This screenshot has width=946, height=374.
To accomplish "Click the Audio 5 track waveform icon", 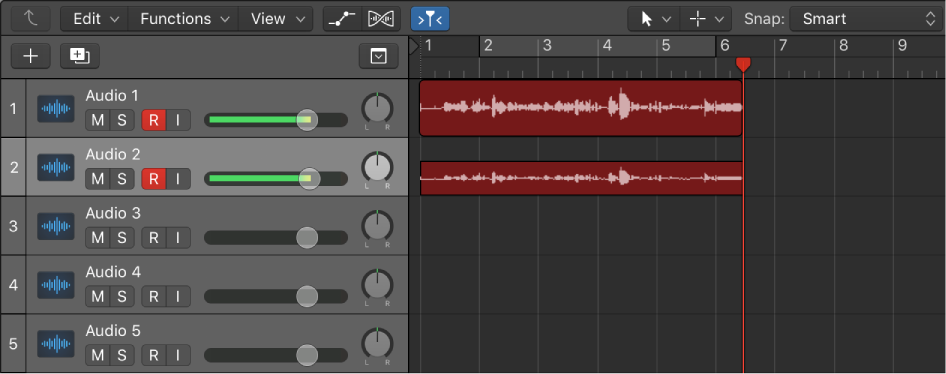I will pos(56,344).
